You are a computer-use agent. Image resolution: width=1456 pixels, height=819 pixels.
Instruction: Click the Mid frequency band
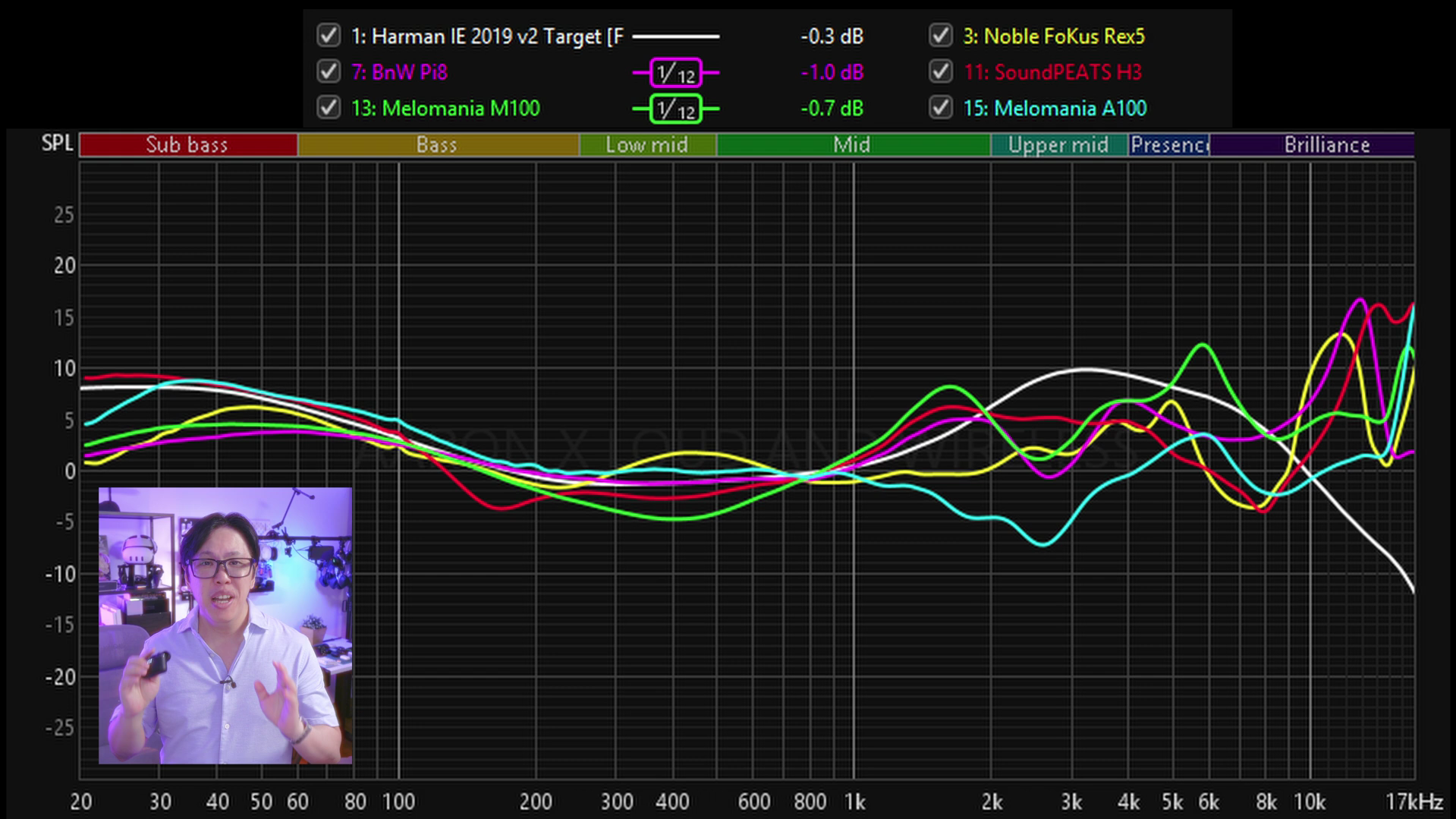coord(854,145)
